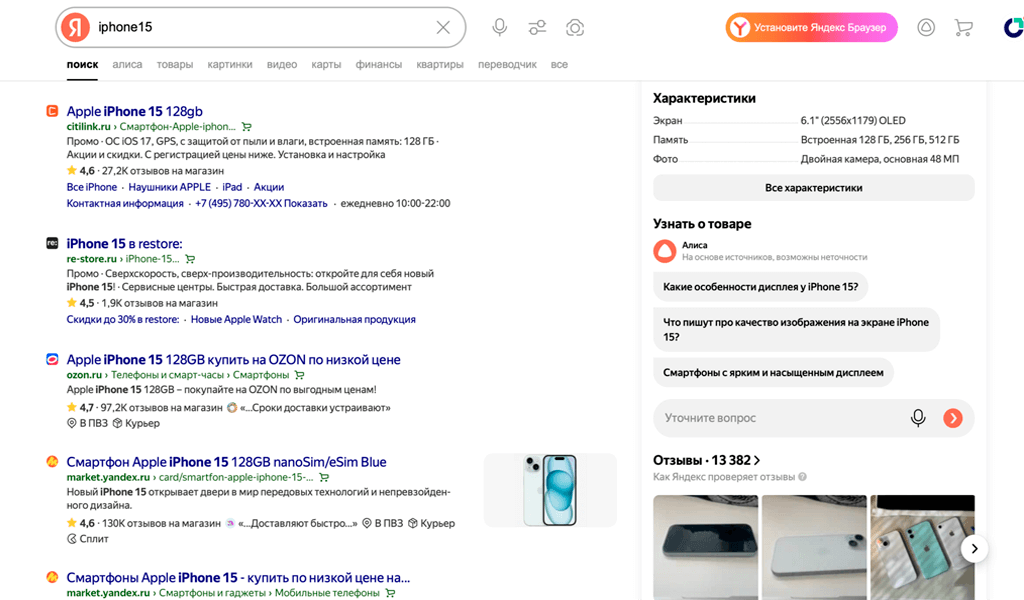The width and height of the screenshot is (1024, 600).
Task: Click the iPad sitelink
Action: coord(232,187)
